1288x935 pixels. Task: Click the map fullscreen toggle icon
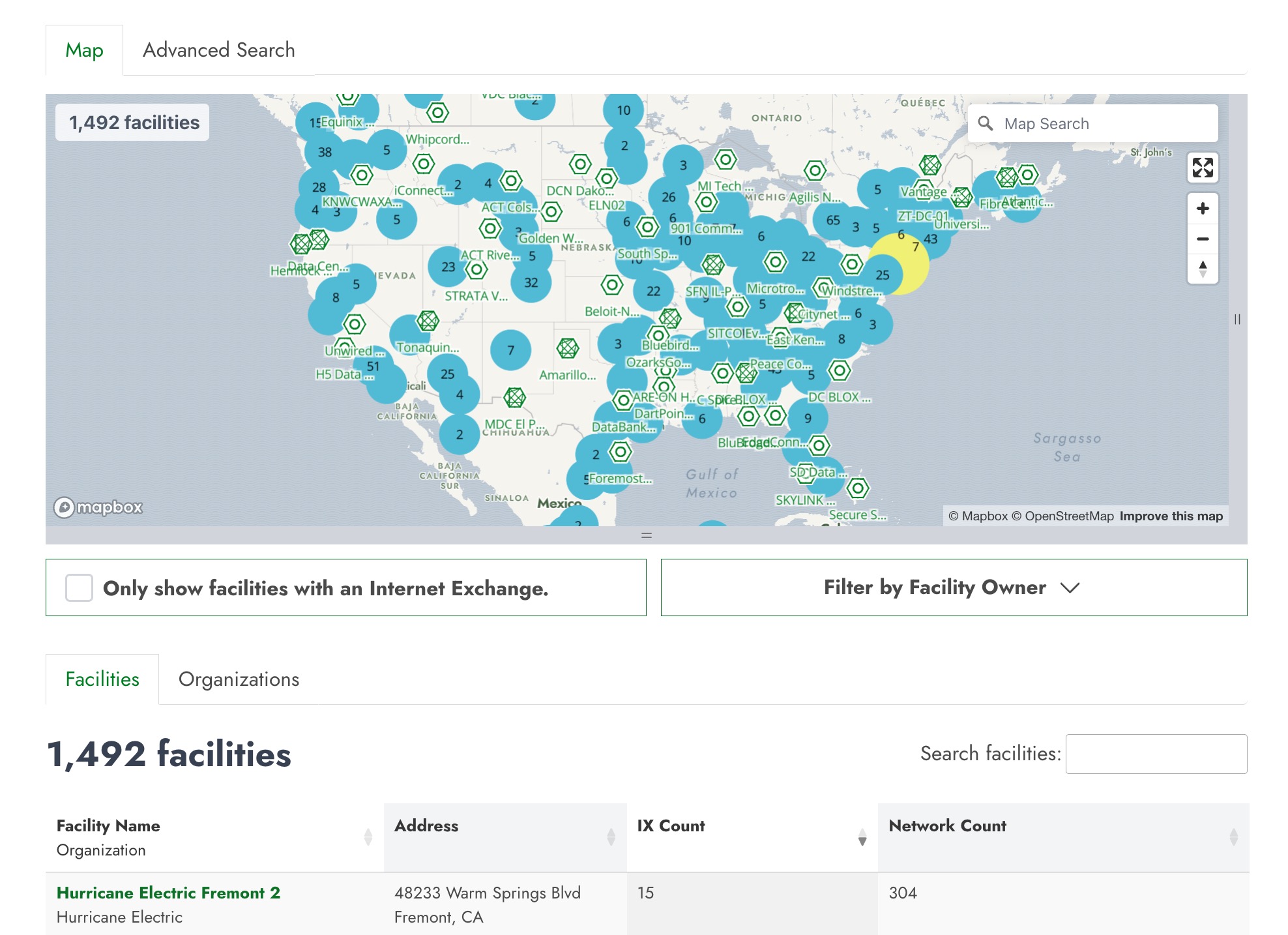click(x=1203, y=168)
